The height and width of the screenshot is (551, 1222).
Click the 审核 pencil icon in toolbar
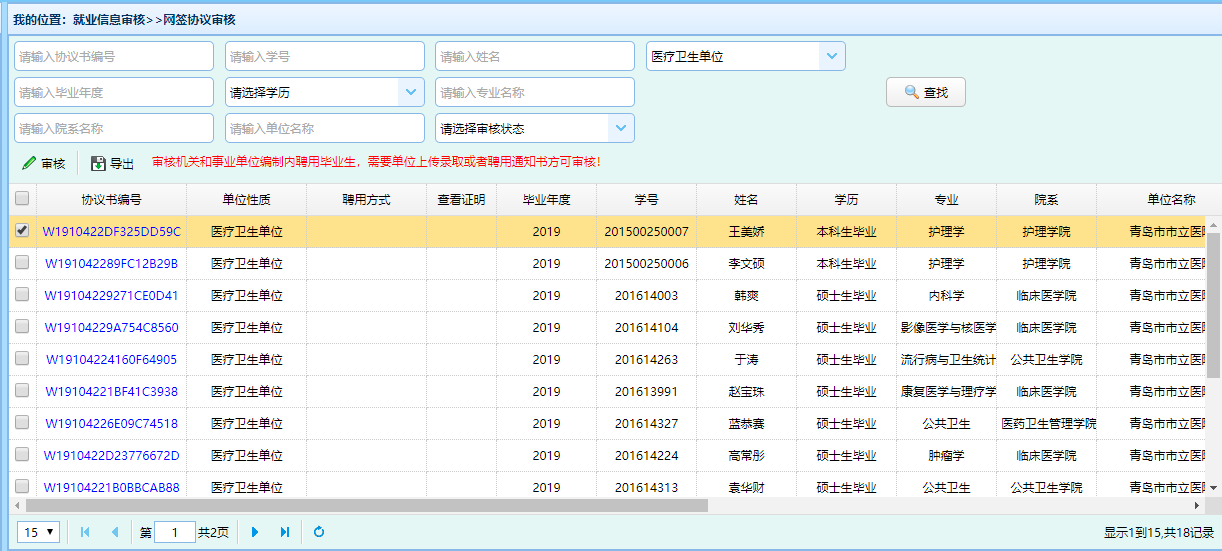[29, 163]
